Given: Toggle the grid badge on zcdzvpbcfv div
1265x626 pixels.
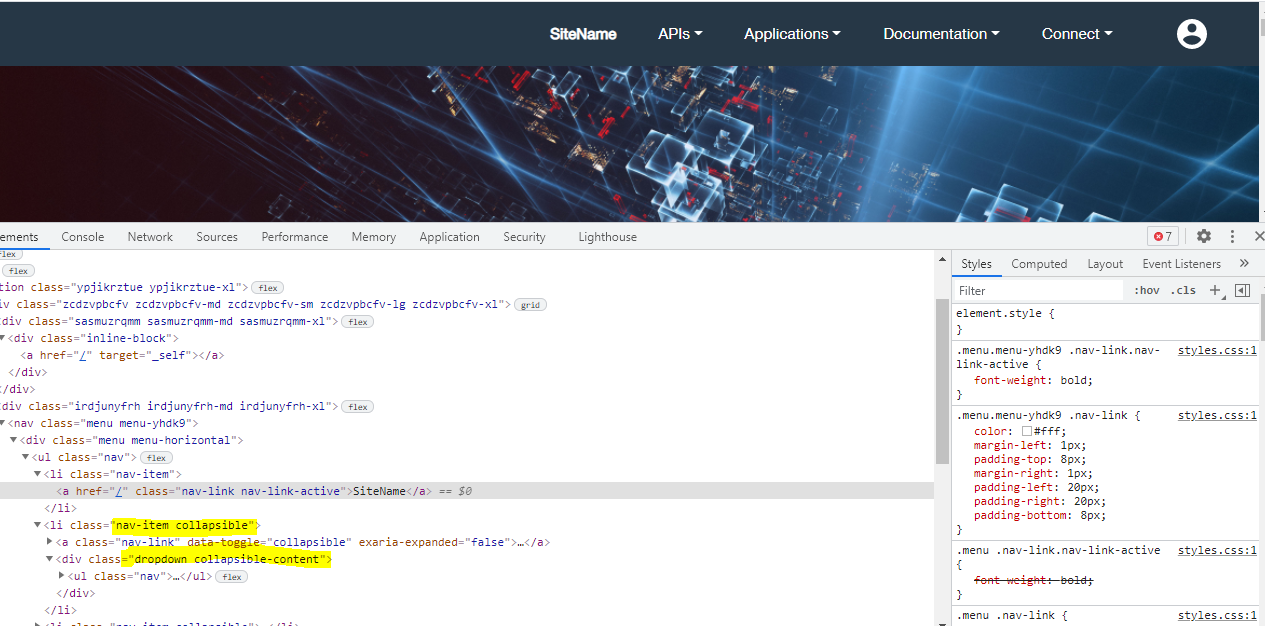Looking at the screenshot, I should tap(530, 304).
